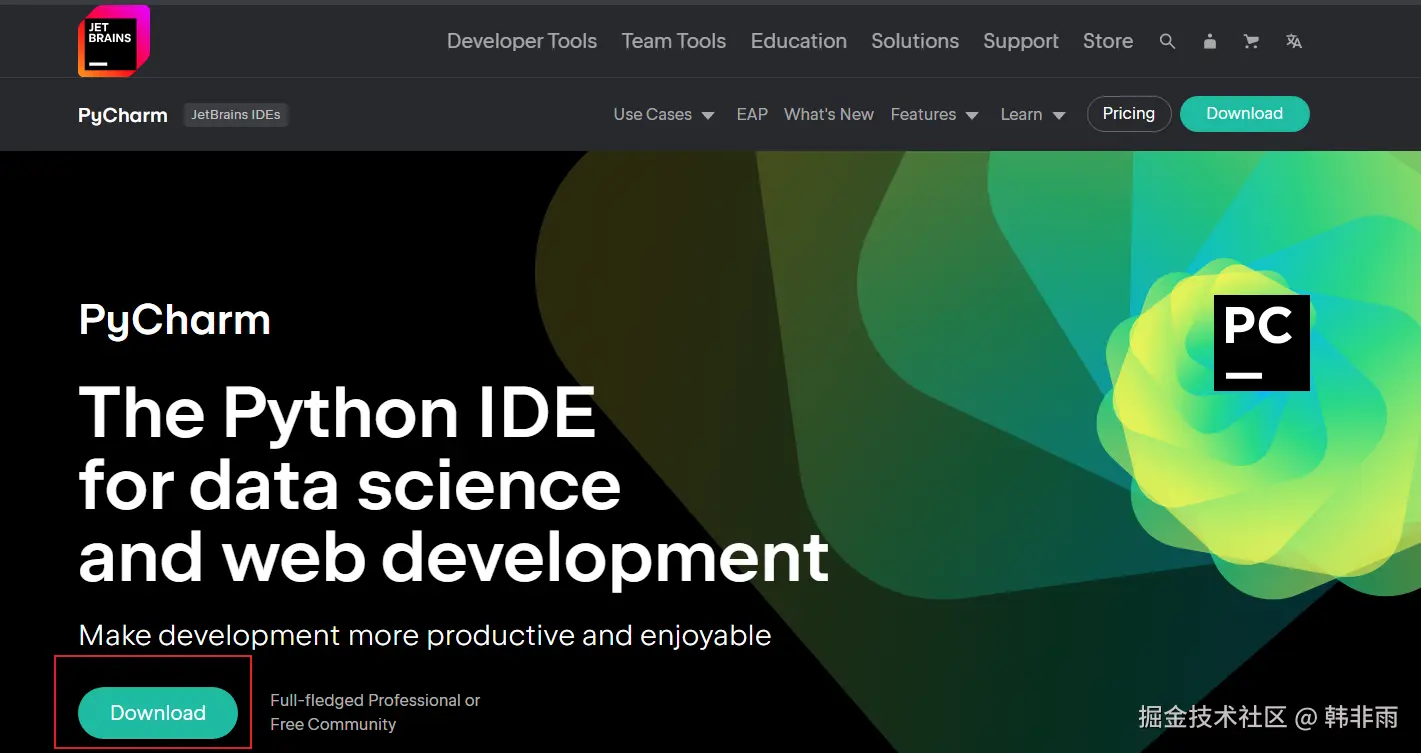Open Education menu
The width and height of the screenshot is (1421, 753).
(x=799, y=41)
